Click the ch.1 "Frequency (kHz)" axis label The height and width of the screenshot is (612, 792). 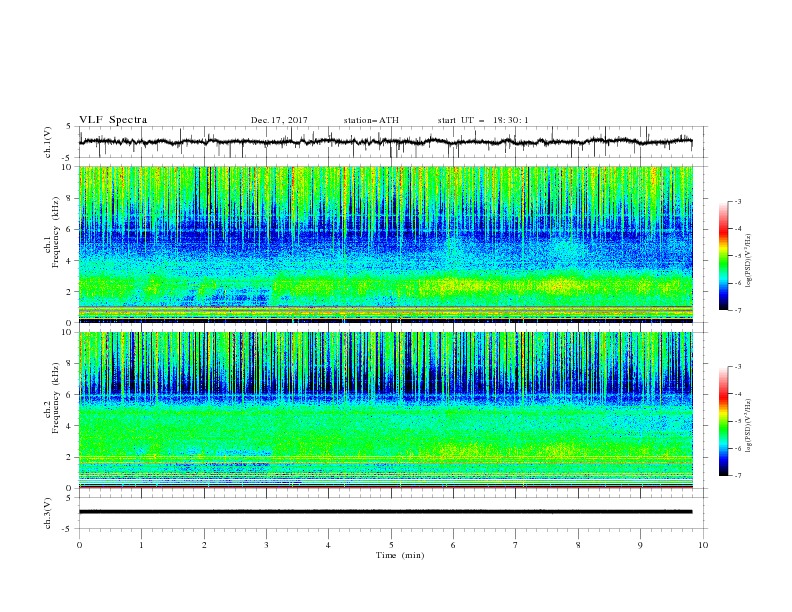[x=55, y=233]
